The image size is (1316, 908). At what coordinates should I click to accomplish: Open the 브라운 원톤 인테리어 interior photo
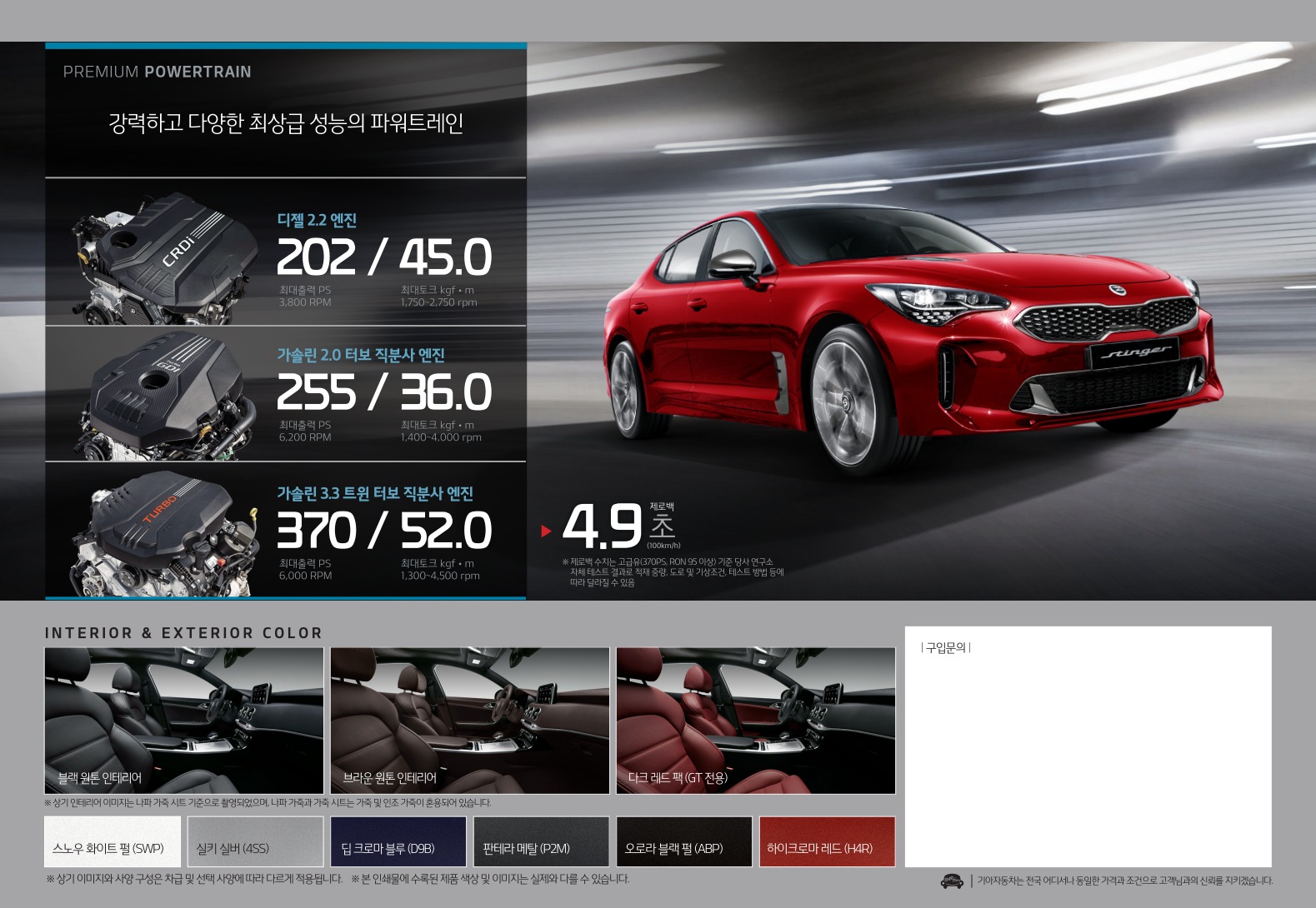click(469, 720)
